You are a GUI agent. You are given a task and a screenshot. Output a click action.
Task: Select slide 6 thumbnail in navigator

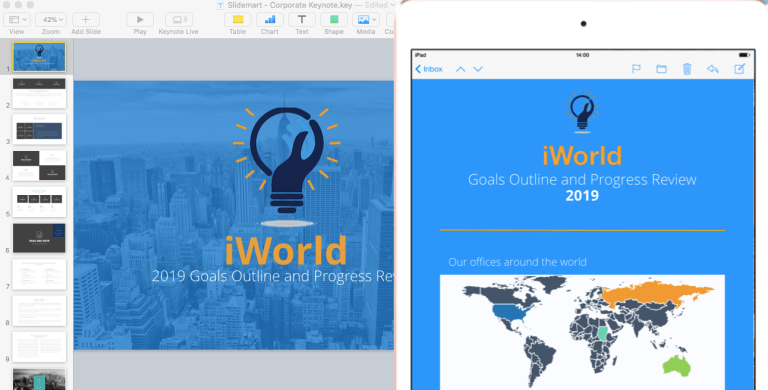tap(39, 239)
